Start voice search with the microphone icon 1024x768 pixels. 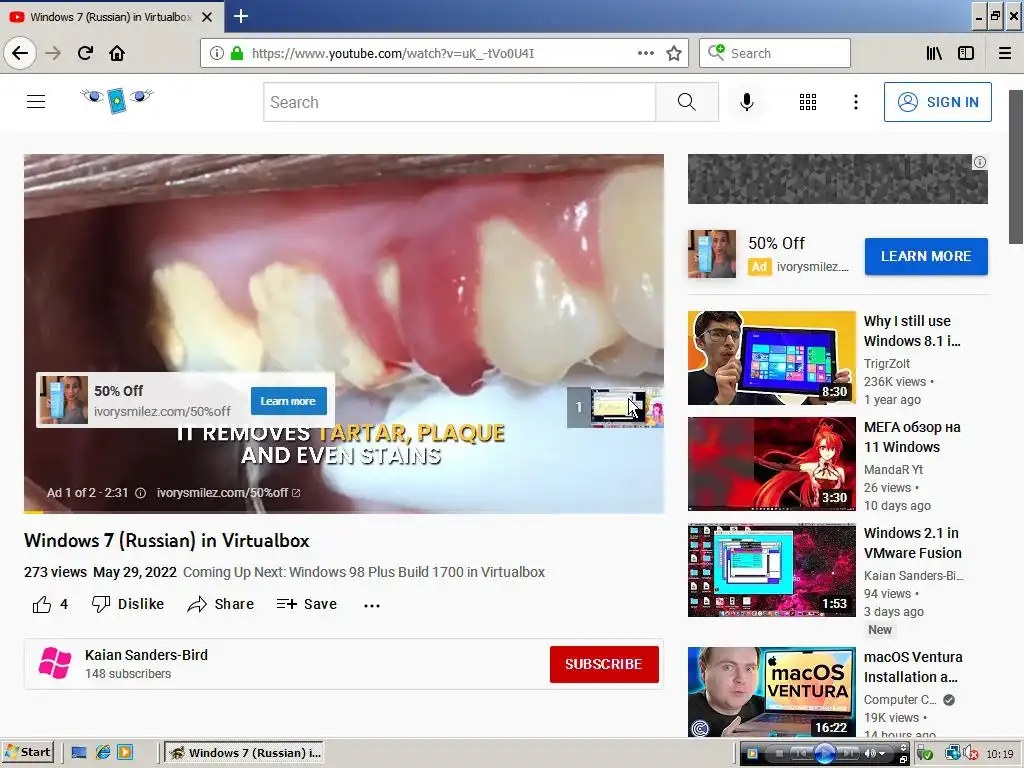tap(746, 102)
